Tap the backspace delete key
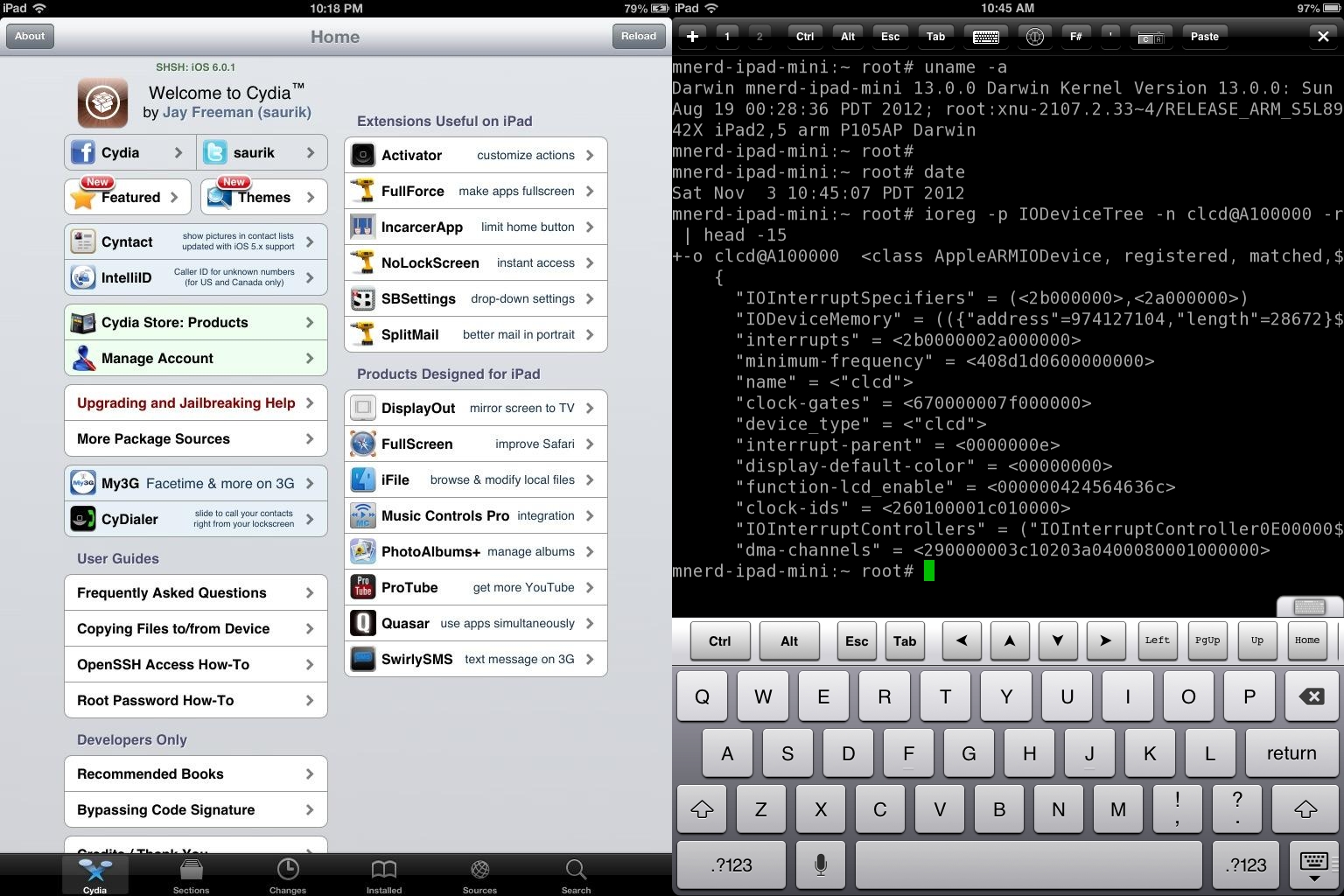This screenshot has width=1344, height=896. coord(1311,696)
